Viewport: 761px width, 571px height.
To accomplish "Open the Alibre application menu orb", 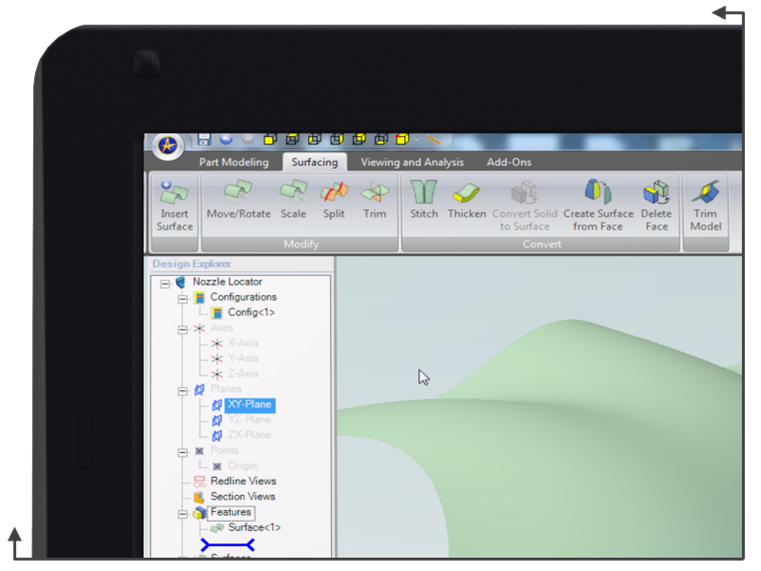I will [168, 145].
